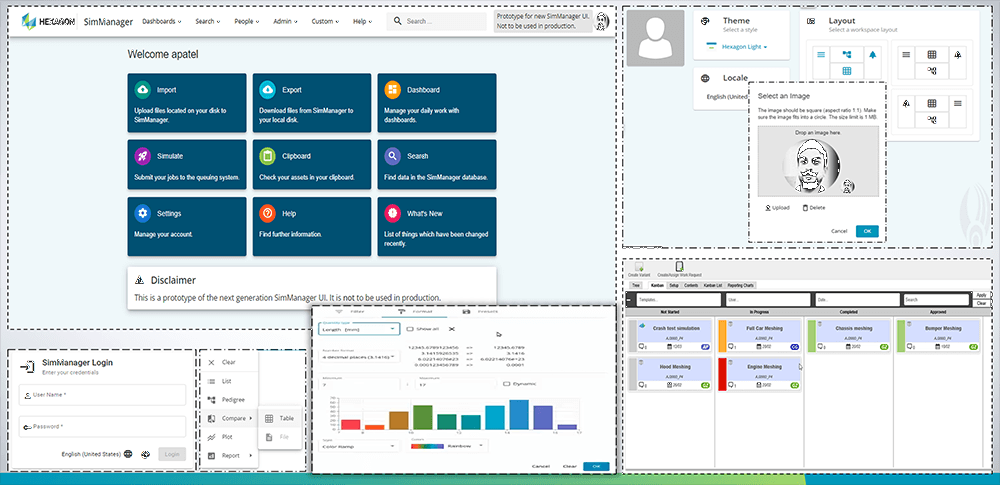Open the 4 decimal places number format dropdown
This screenshot has height=485, width=1000.
[359, 356]
